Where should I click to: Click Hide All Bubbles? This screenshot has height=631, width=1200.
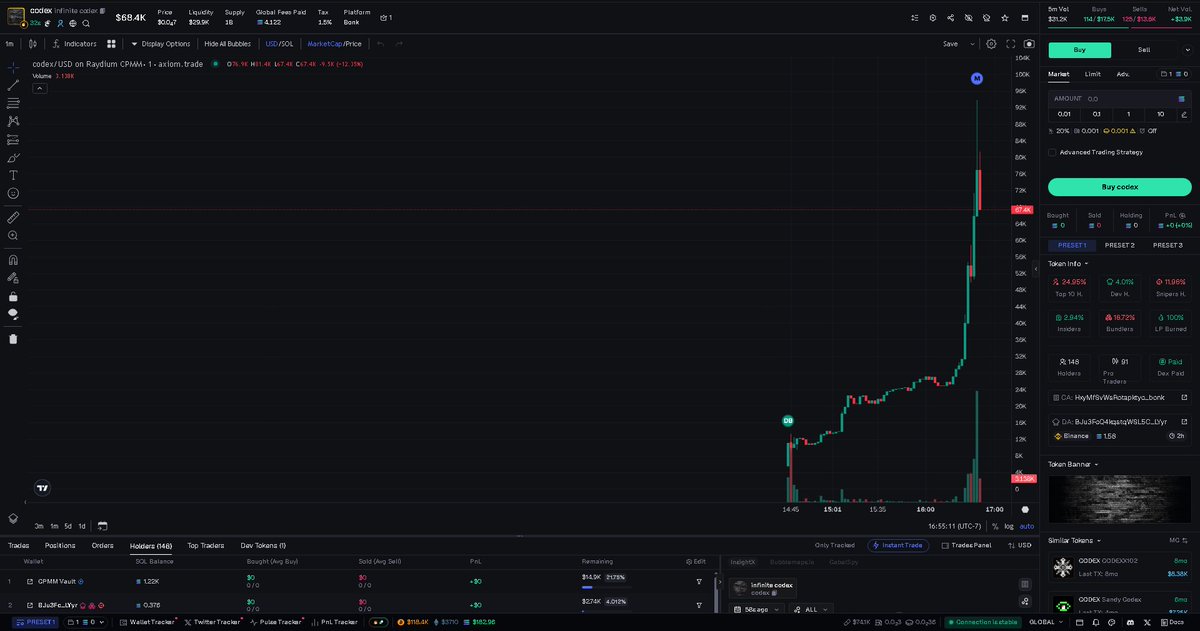(x=227, y=44)
